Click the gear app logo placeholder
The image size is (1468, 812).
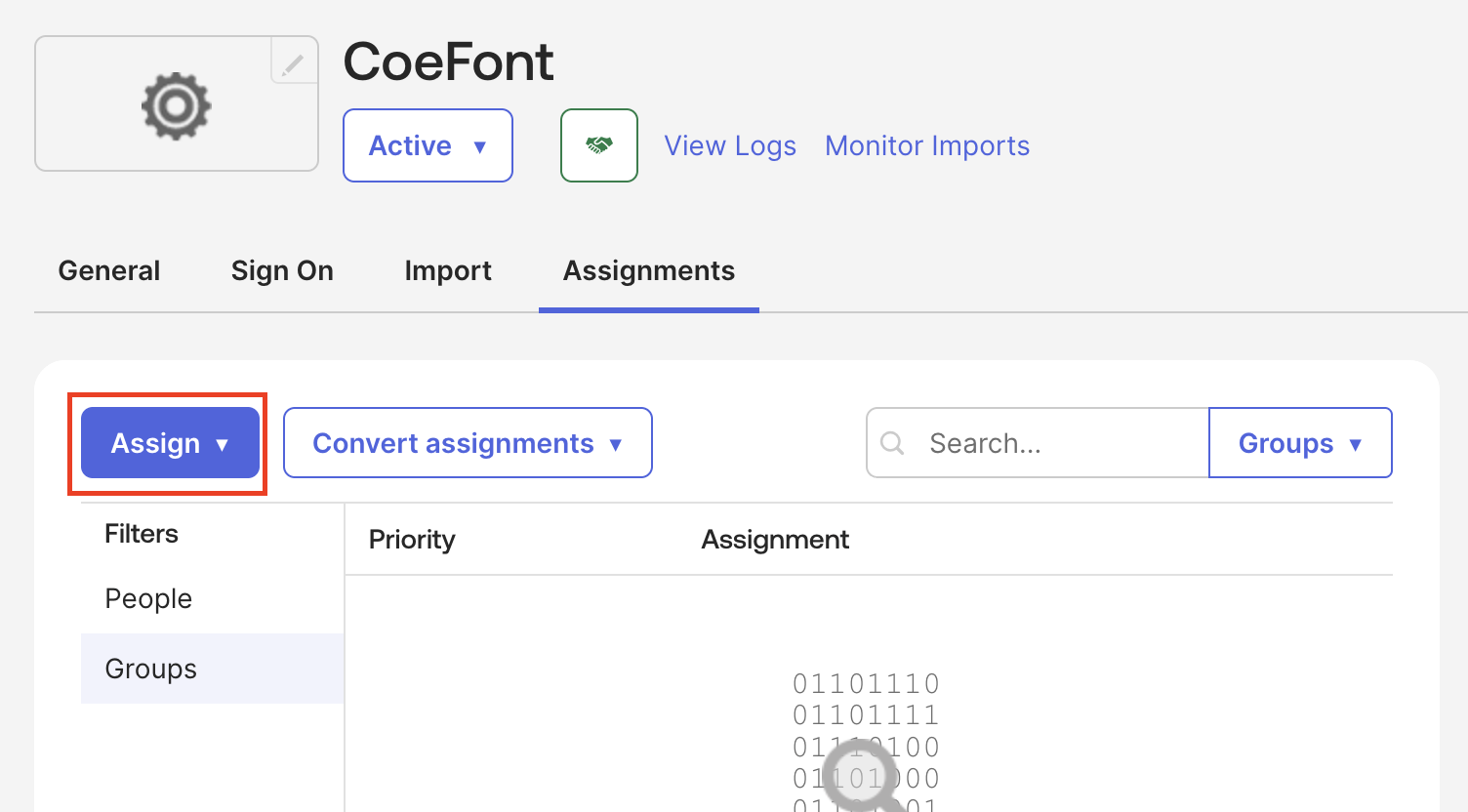(176, 105)
